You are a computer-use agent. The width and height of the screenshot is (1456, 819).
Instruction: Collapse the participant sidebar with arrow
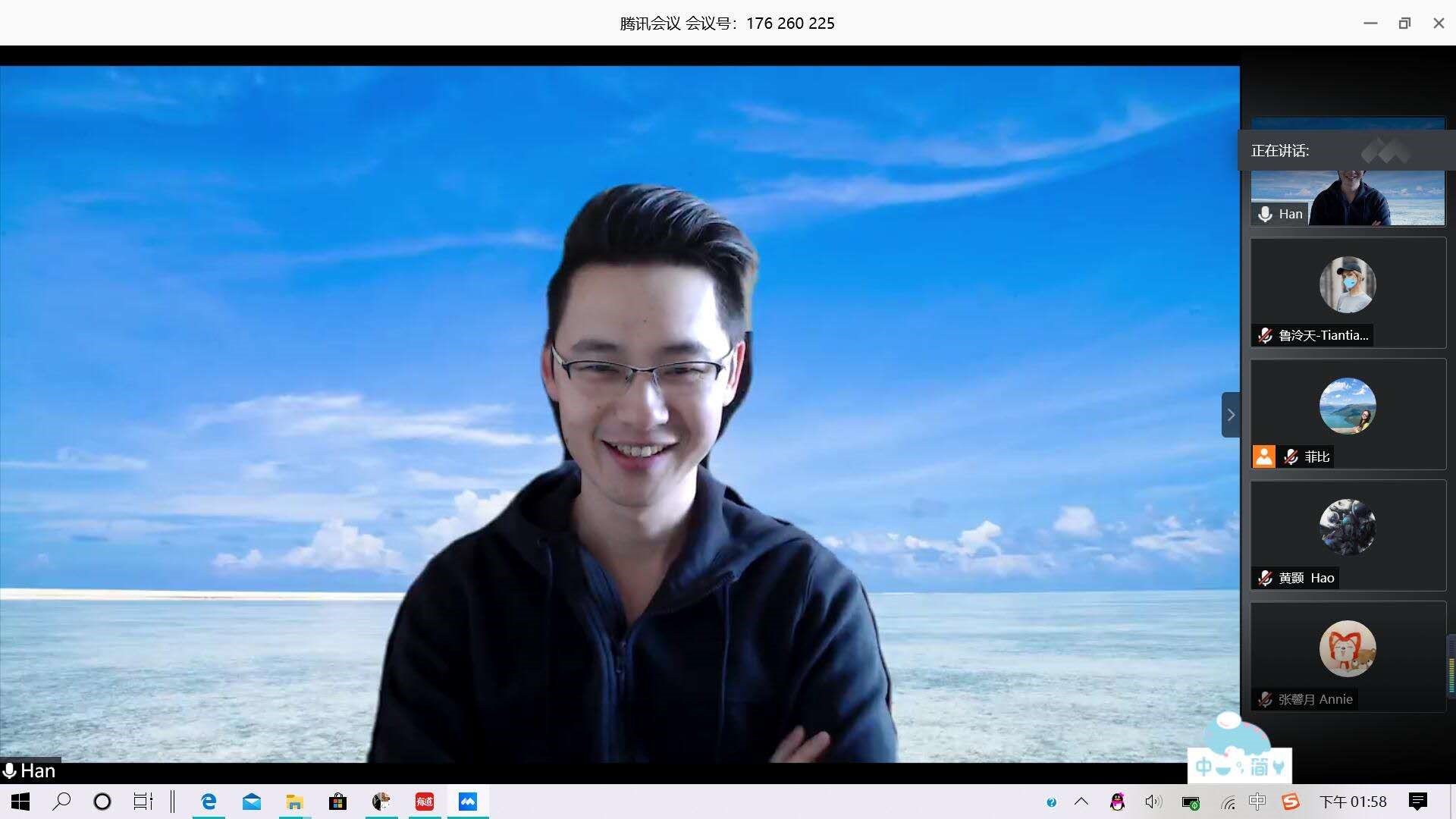tap(1230, 415)
